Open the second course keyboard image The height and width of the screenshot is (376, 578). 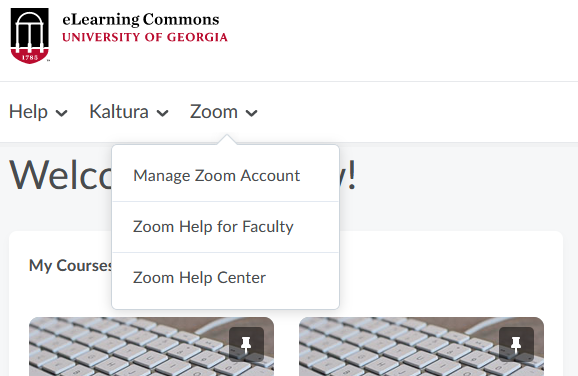[421, 347]
